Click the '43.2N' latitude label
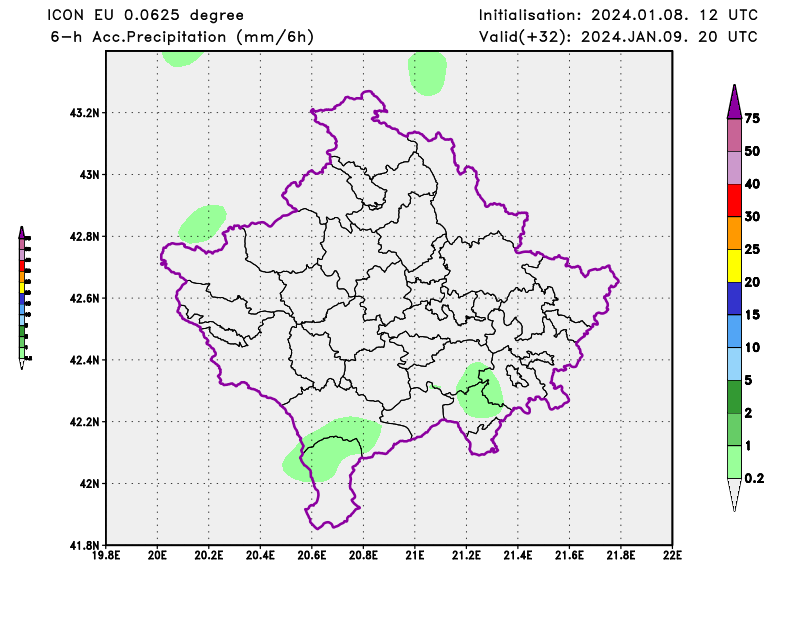The height and width of the screenshot is (618, 800). (x=84, y=113)
